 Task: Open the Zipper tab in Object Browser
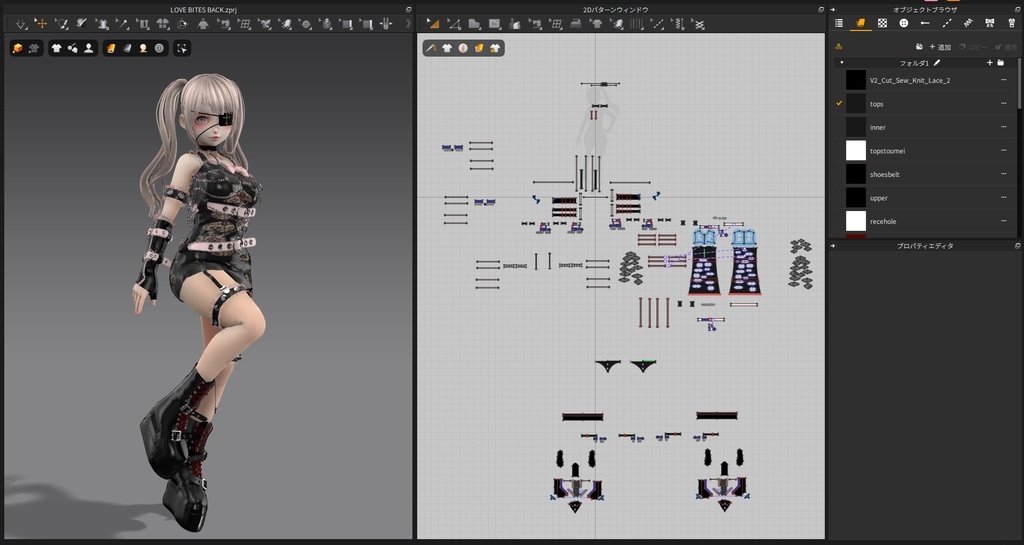[x=1011, y=23]
